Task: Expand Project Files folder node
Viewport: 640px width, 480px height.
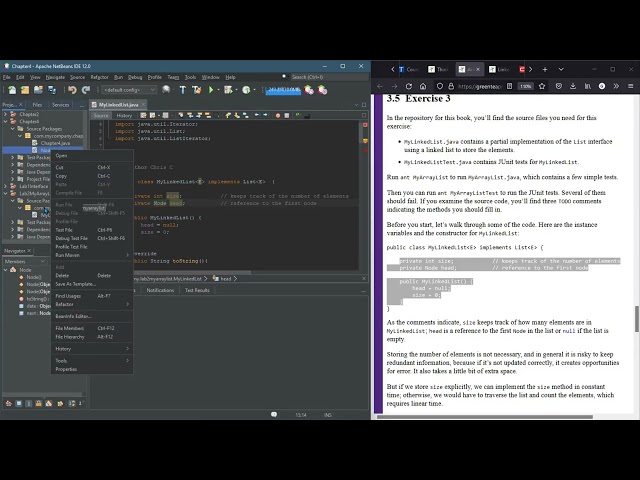Action: click(13, 179)
